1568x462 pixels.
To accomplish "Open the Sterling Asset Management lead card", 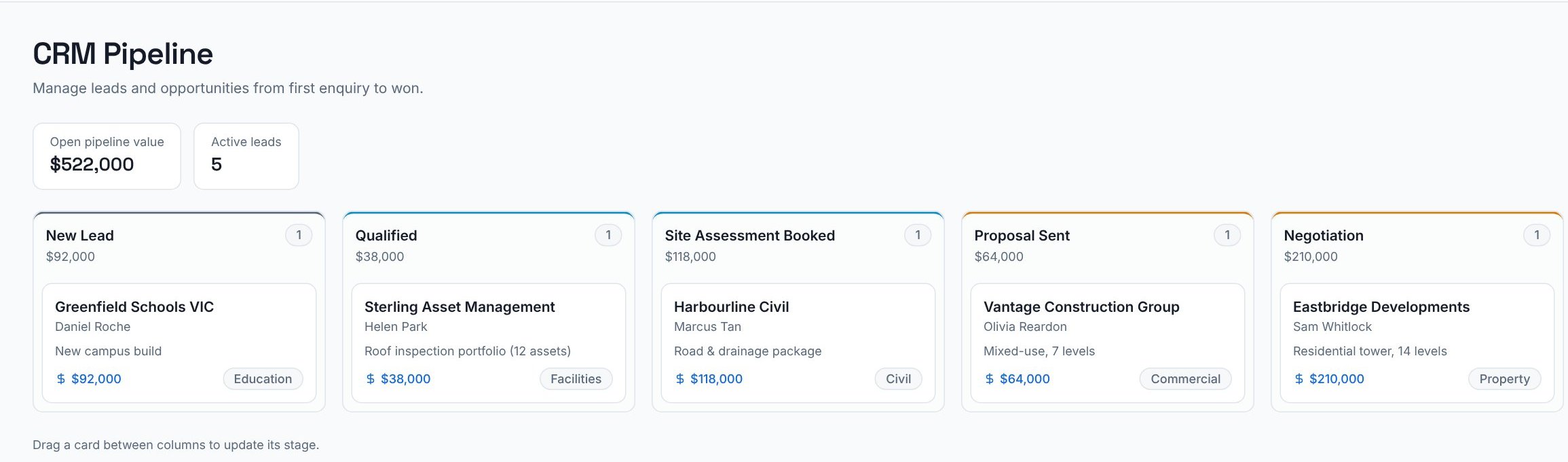I will pos(489,343).
